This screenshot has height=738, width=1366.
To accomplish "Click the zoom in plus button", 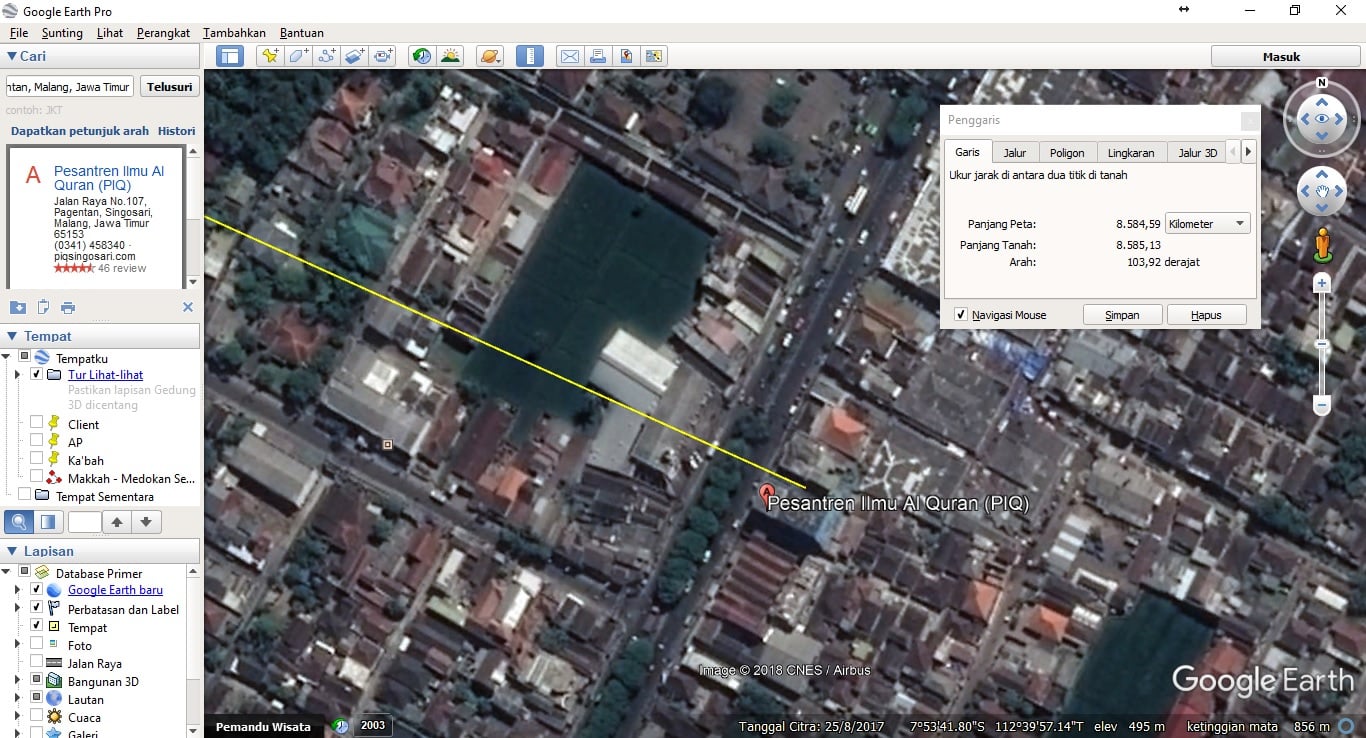I will [x=1322, y=284].
